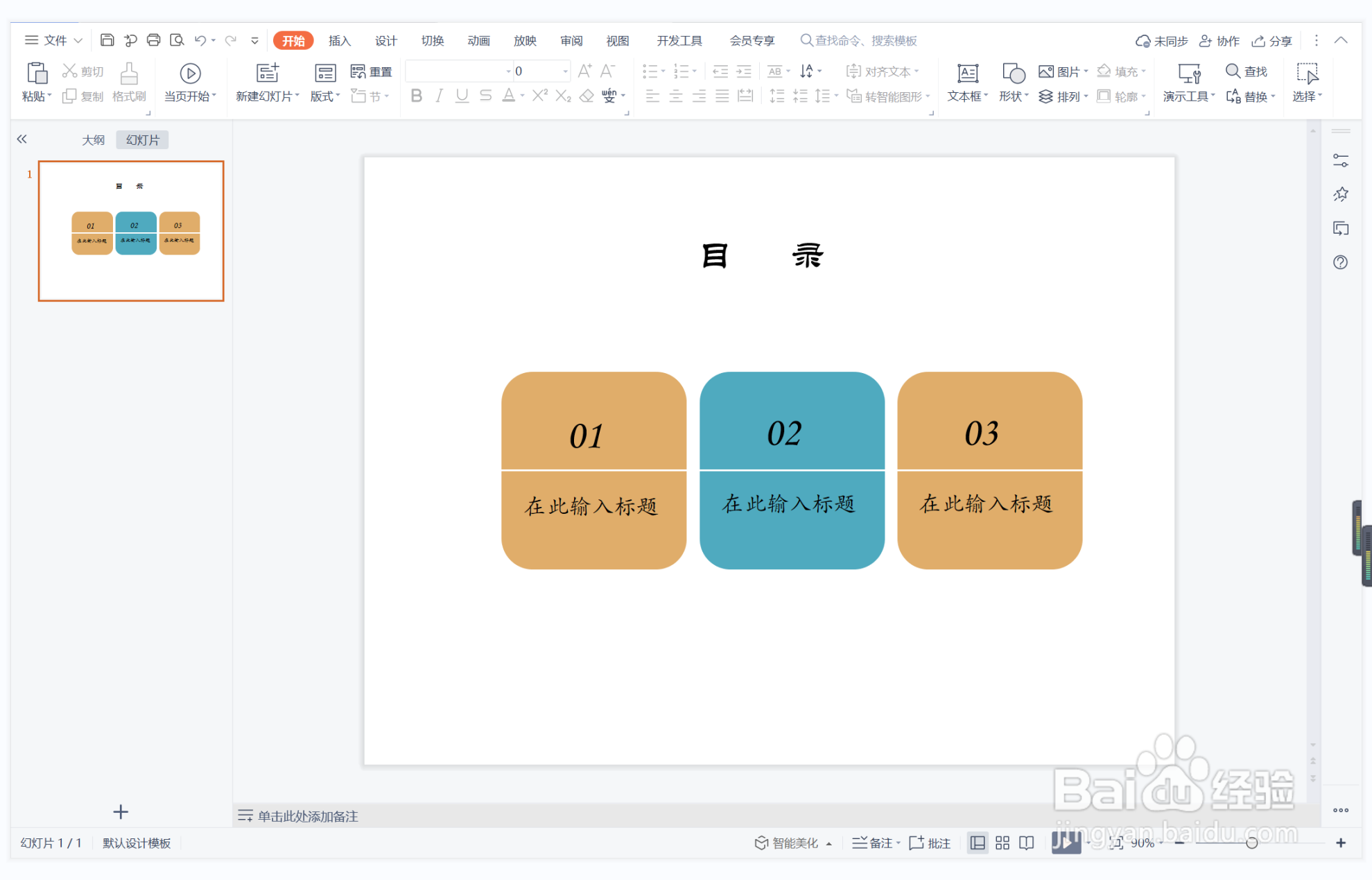This screenshot has height=880, width=1372.
Task: Open the Design (设计) tab
Action: tap(386, 40)
